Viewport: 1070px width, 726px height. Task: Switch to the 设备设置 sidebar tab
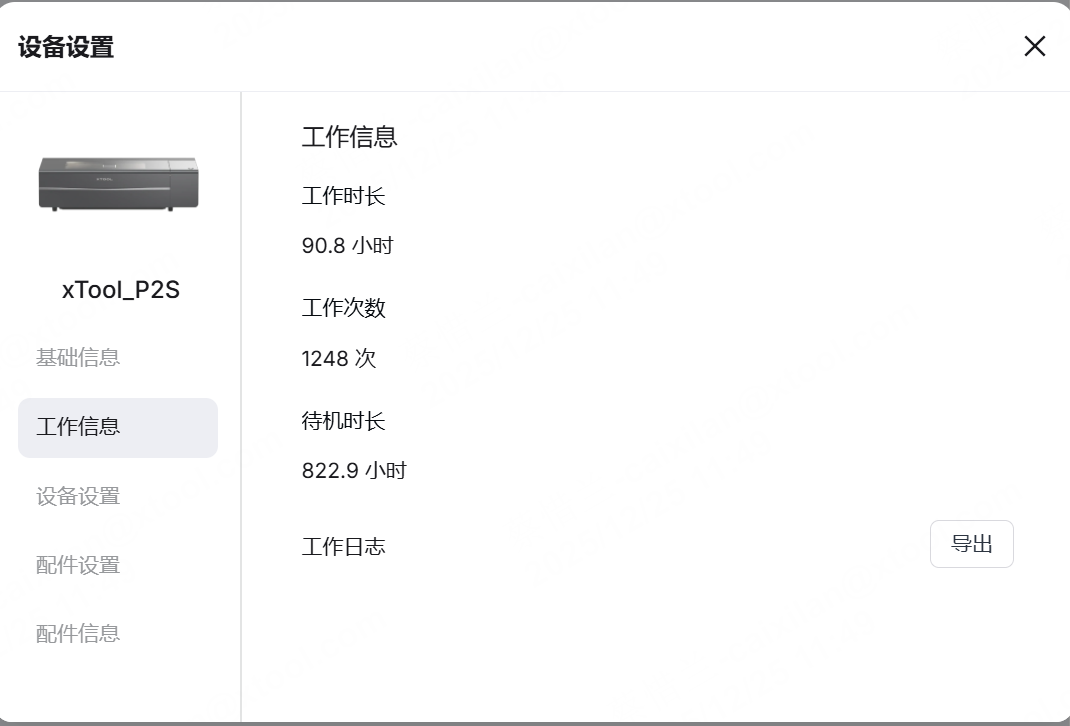pos(78,496)
